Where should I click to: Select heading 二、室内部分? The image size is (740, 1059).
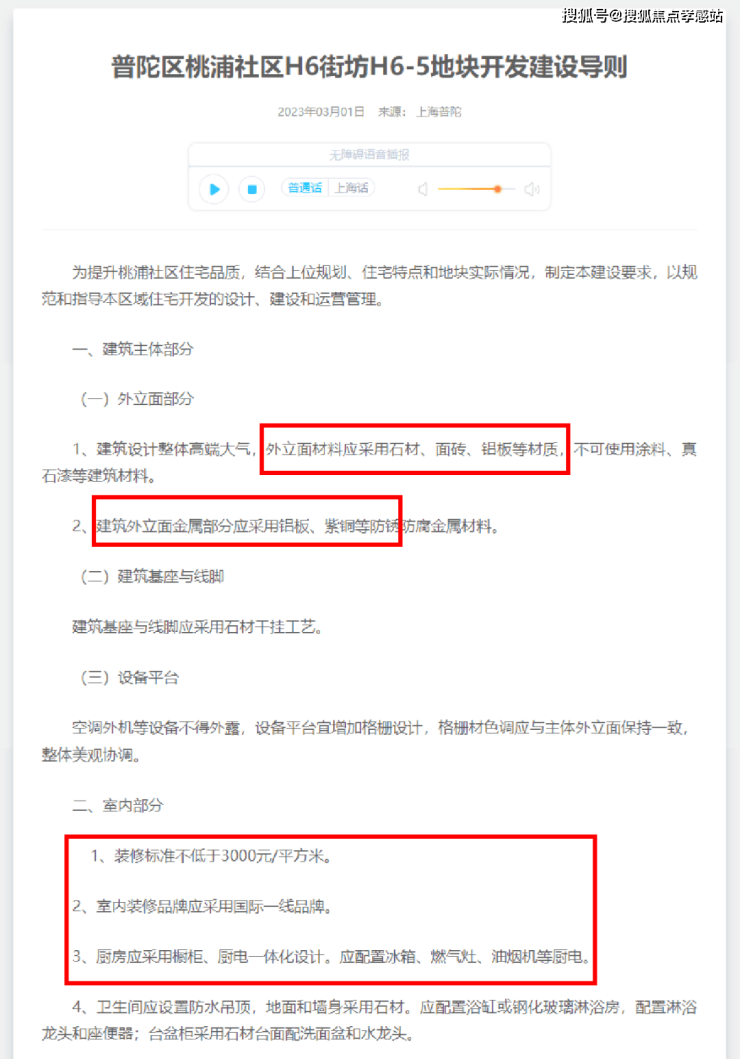pos(118,805)
